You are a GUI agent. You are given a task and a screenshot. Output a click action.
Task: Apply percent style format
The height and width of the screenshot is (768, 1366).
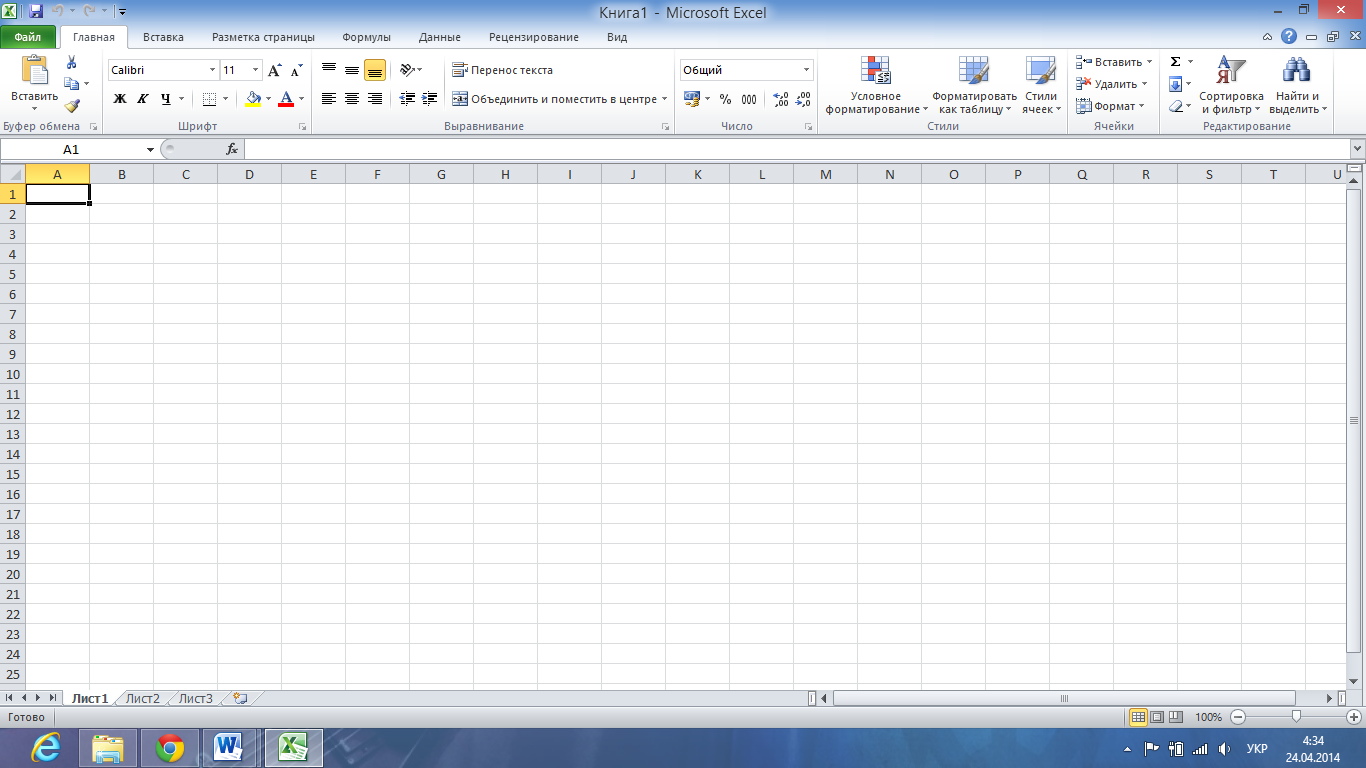[725, 99]
